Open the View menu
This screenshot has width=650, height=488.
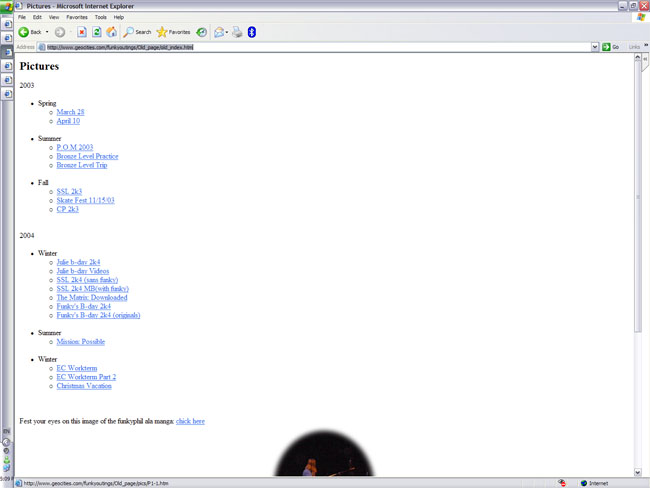coord(53,17)
